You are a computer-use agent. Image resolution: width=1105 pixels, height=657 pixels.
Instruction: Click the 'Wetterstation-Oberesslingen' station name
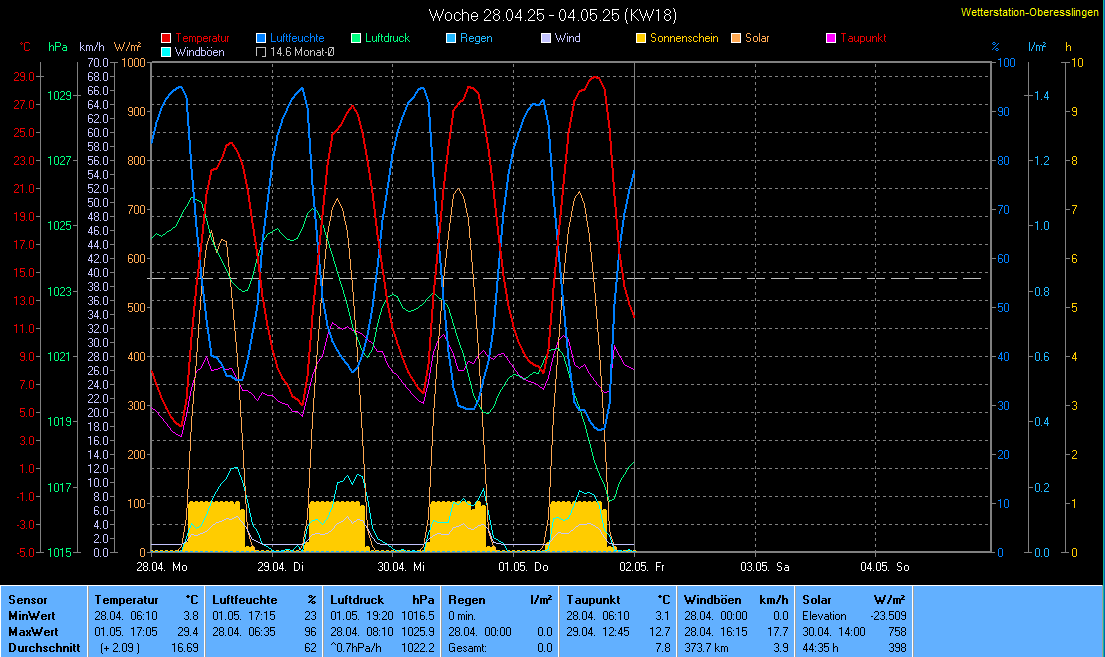1030,13
